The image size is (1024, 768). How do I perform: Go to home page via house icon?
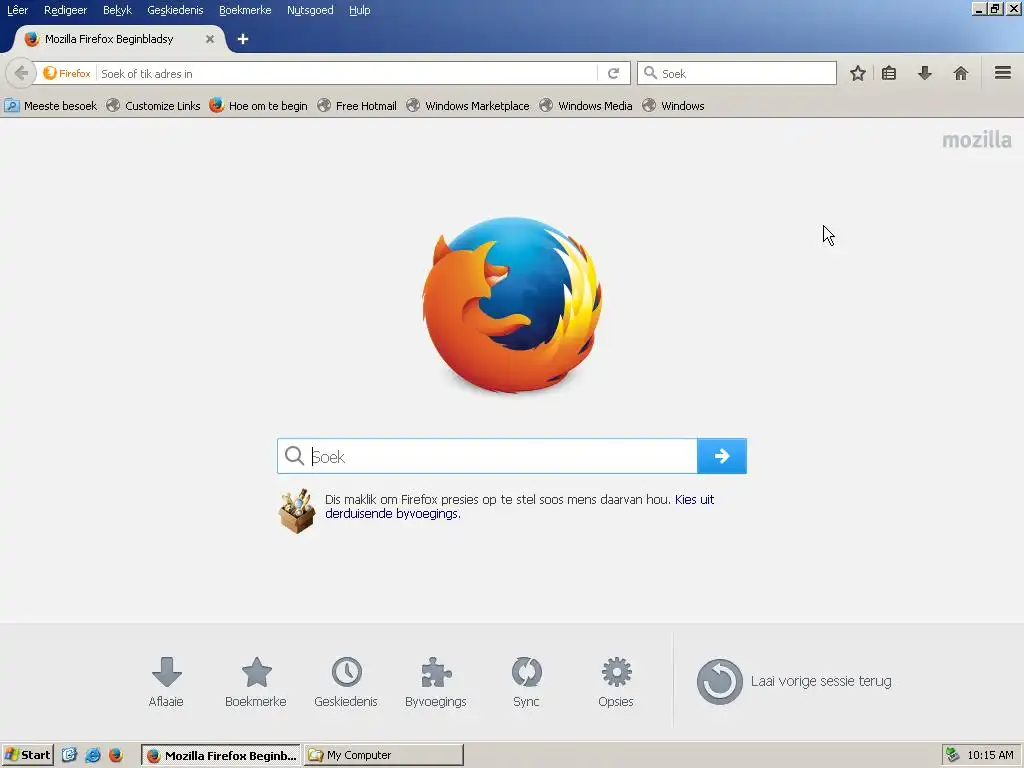pos(961,73)
